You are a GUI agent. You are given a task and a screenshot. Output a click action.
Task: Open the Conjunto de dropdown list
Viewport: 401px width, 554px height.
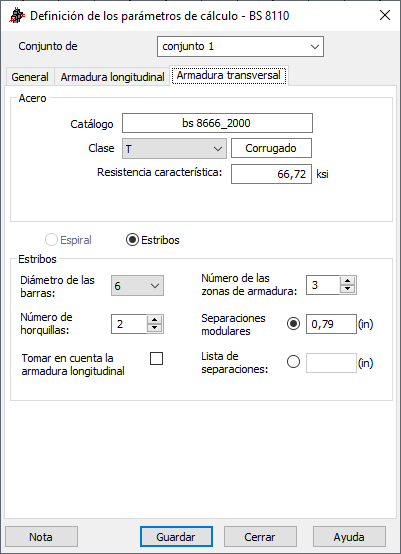pyautogui.click(x=240, y=47)
